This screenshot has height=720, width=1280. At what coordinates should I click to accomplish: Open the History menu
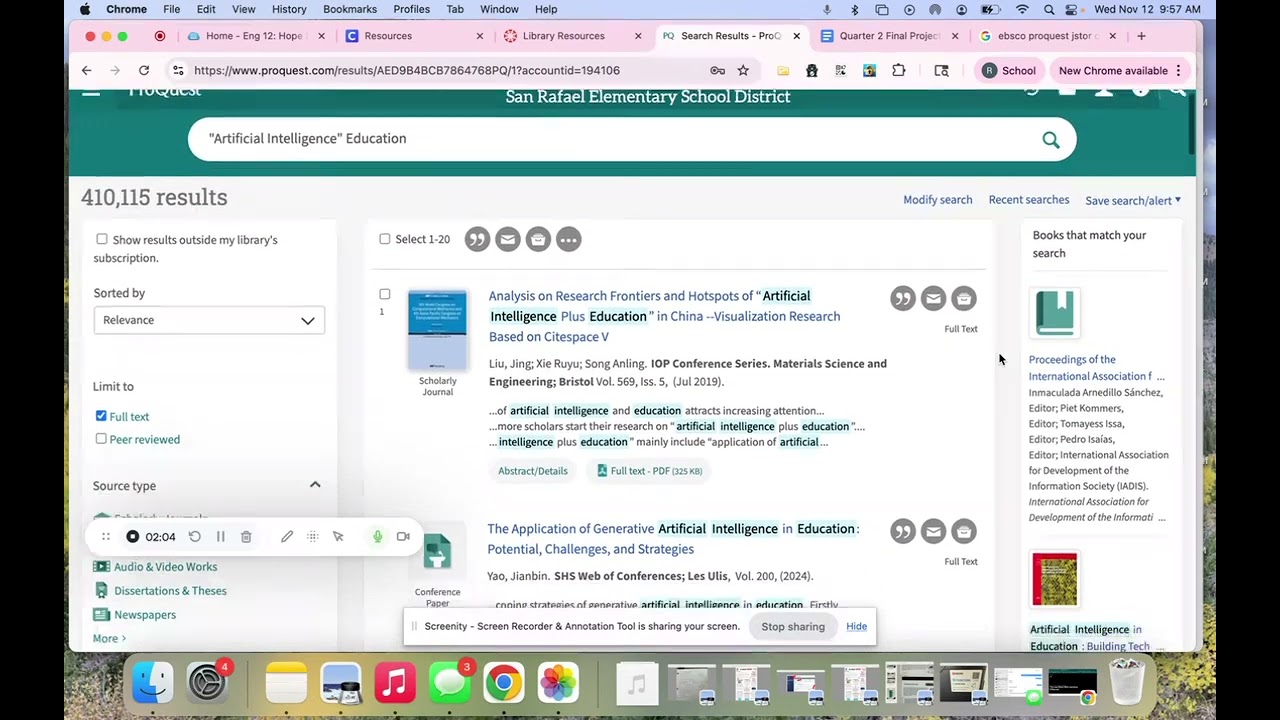point(289,9)
